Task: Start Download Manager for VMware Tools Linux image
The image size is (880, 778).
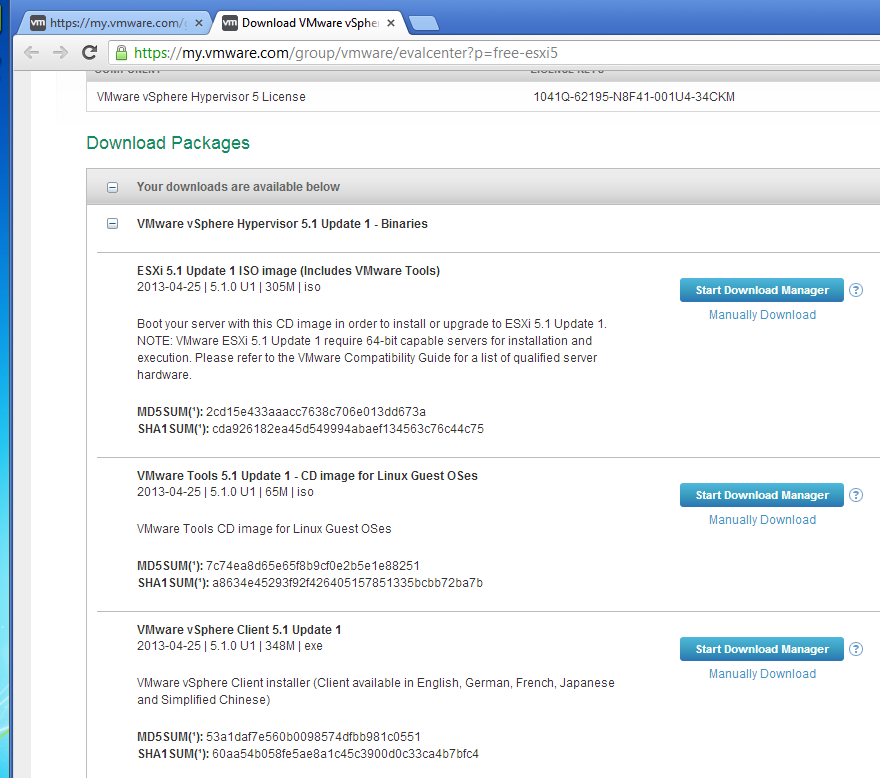Action: [762, 495]
